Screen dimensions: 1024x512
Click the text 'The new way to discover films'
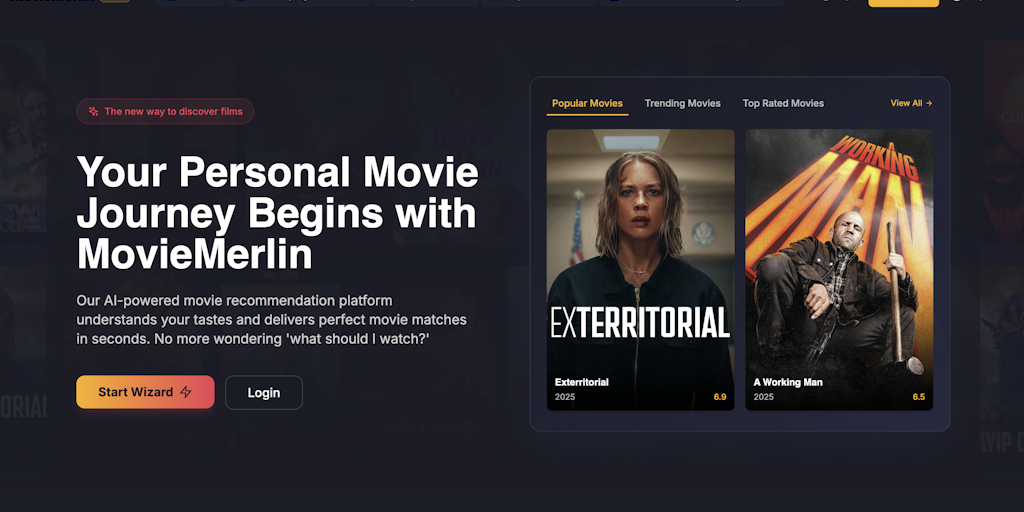tap(174, 111)
